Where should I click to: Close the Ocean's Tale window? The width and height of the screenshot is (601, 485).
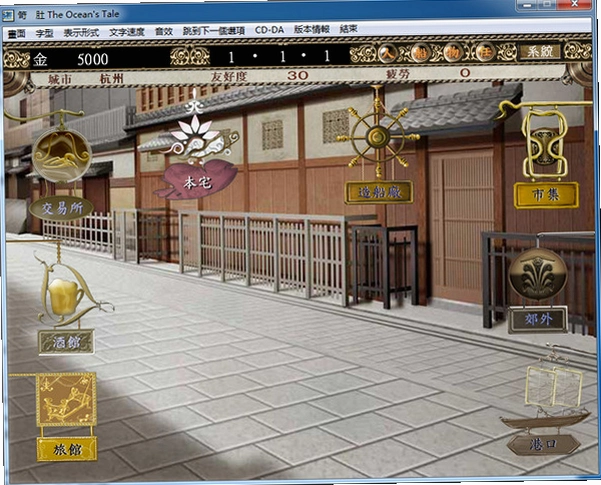point(574,4)
